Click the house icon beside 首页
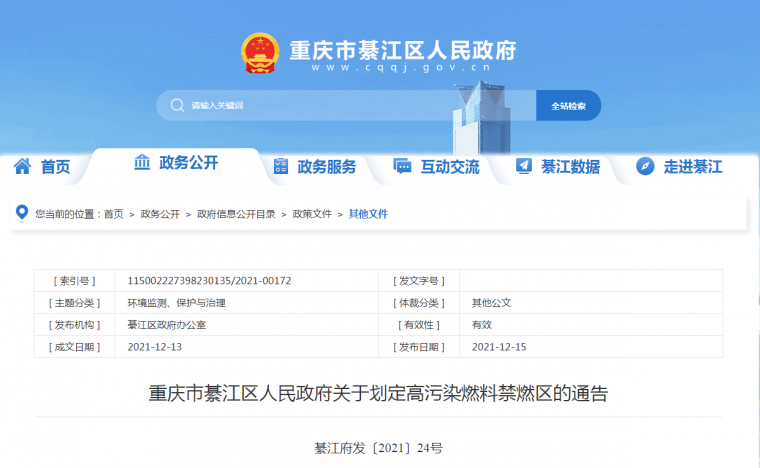 click(x=22, y=166)
